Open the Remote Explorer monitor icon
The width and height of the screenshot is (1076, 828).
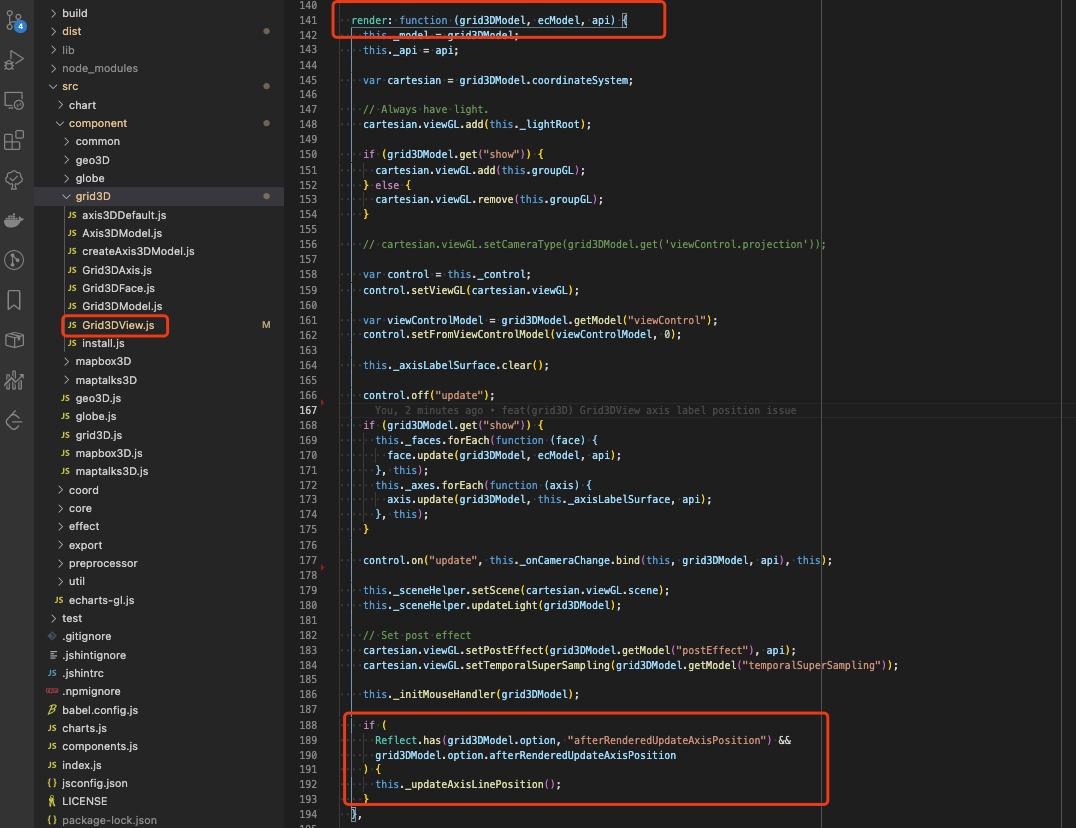[x=14, y=101]
